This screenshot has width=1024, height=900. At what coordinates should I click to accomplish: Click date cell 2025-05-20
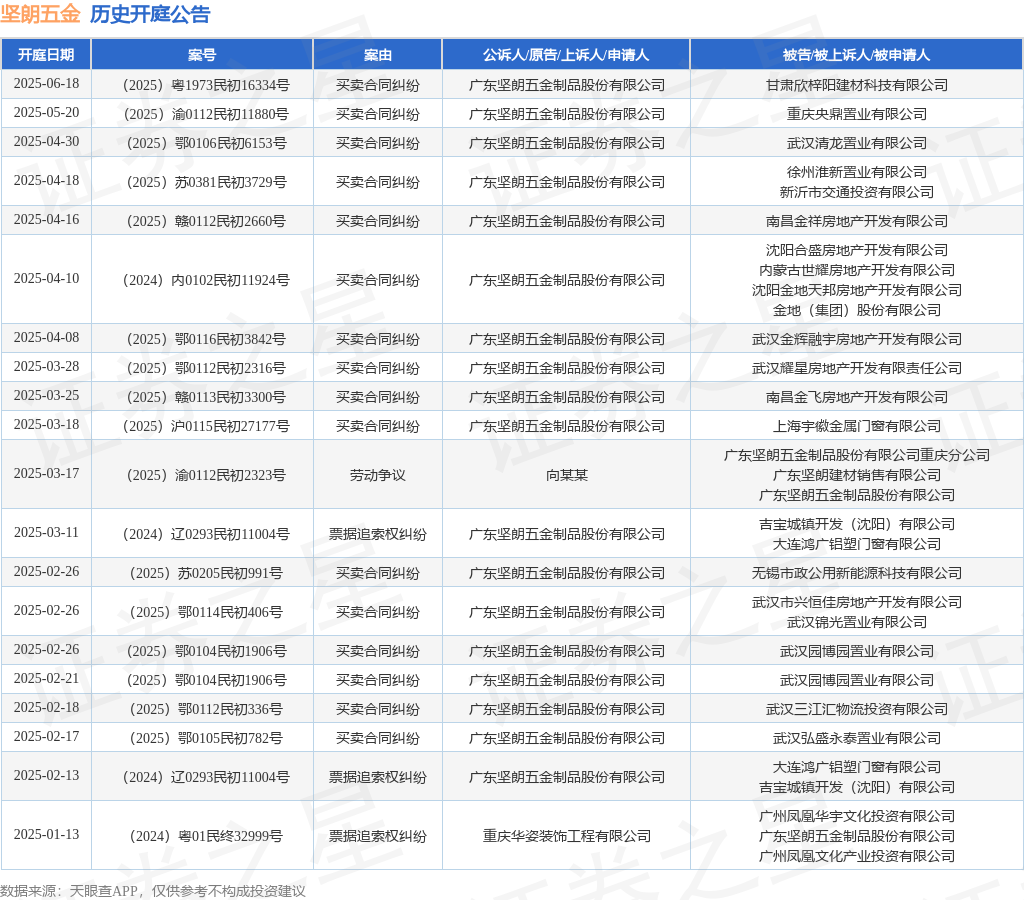click(46, 112)
